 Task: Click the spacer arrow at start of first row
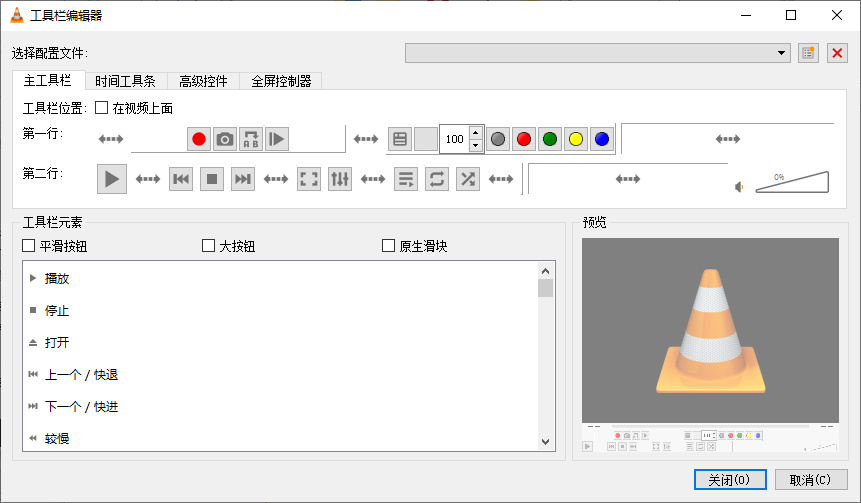point(111,139)
